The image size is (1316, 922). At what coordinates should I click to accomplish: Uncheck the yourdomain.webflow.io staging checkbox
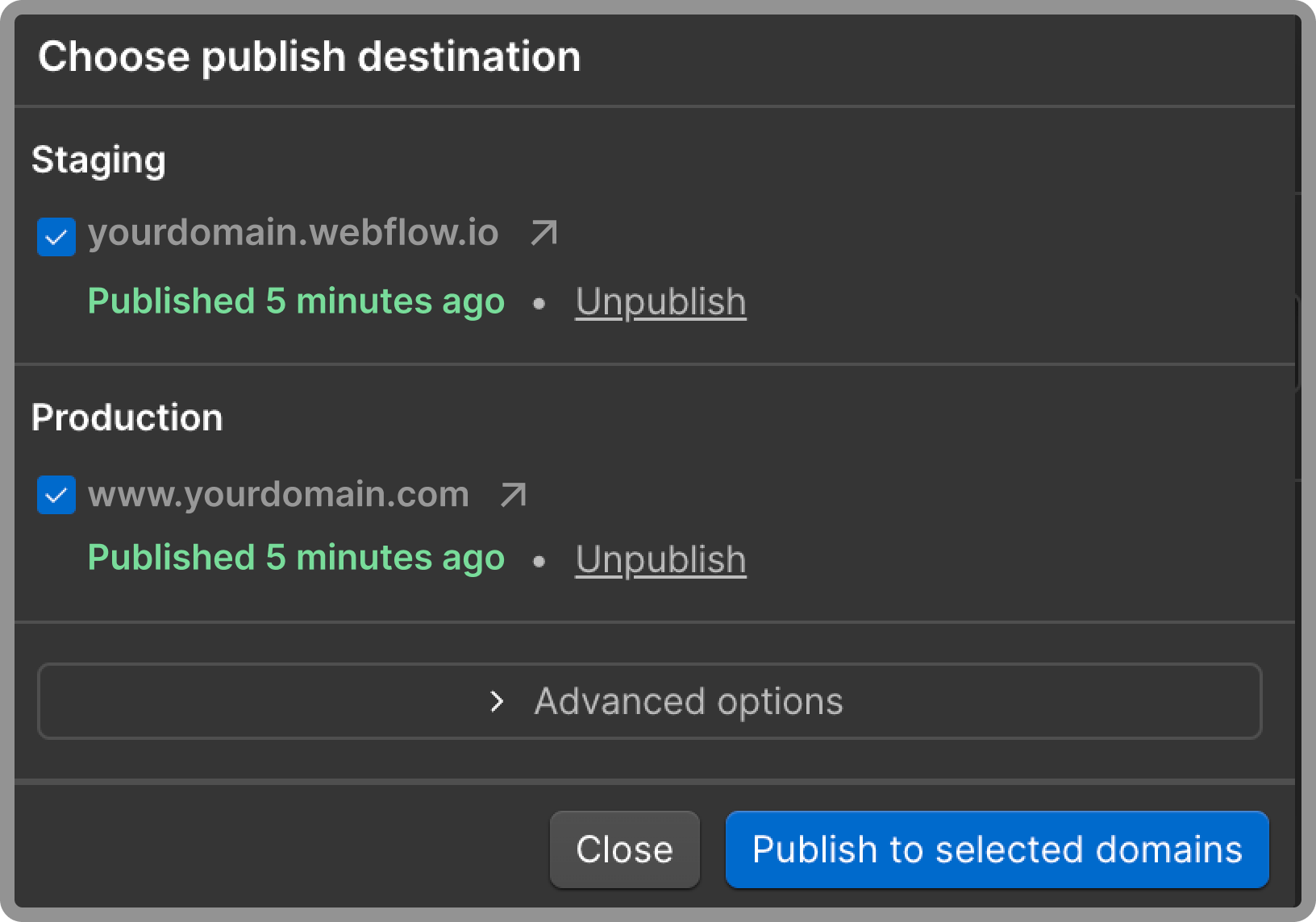coord(56,236)
